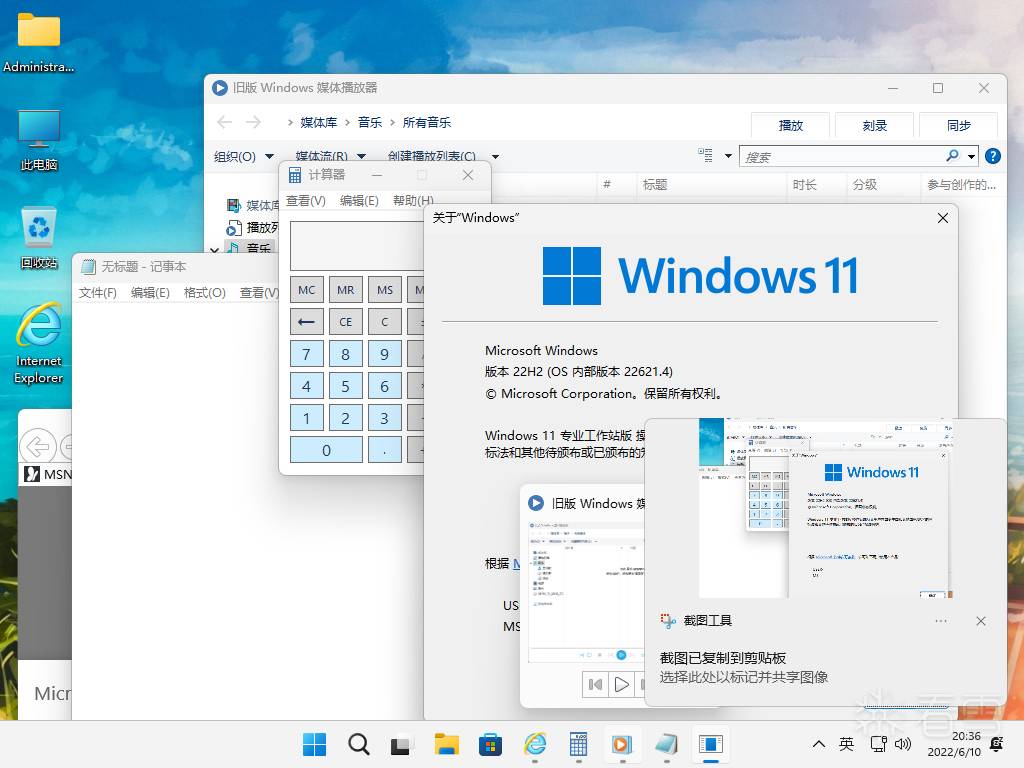Expand the view options dropdown arrow
Screen dimensions: 1024x768
tap(728, 156)
